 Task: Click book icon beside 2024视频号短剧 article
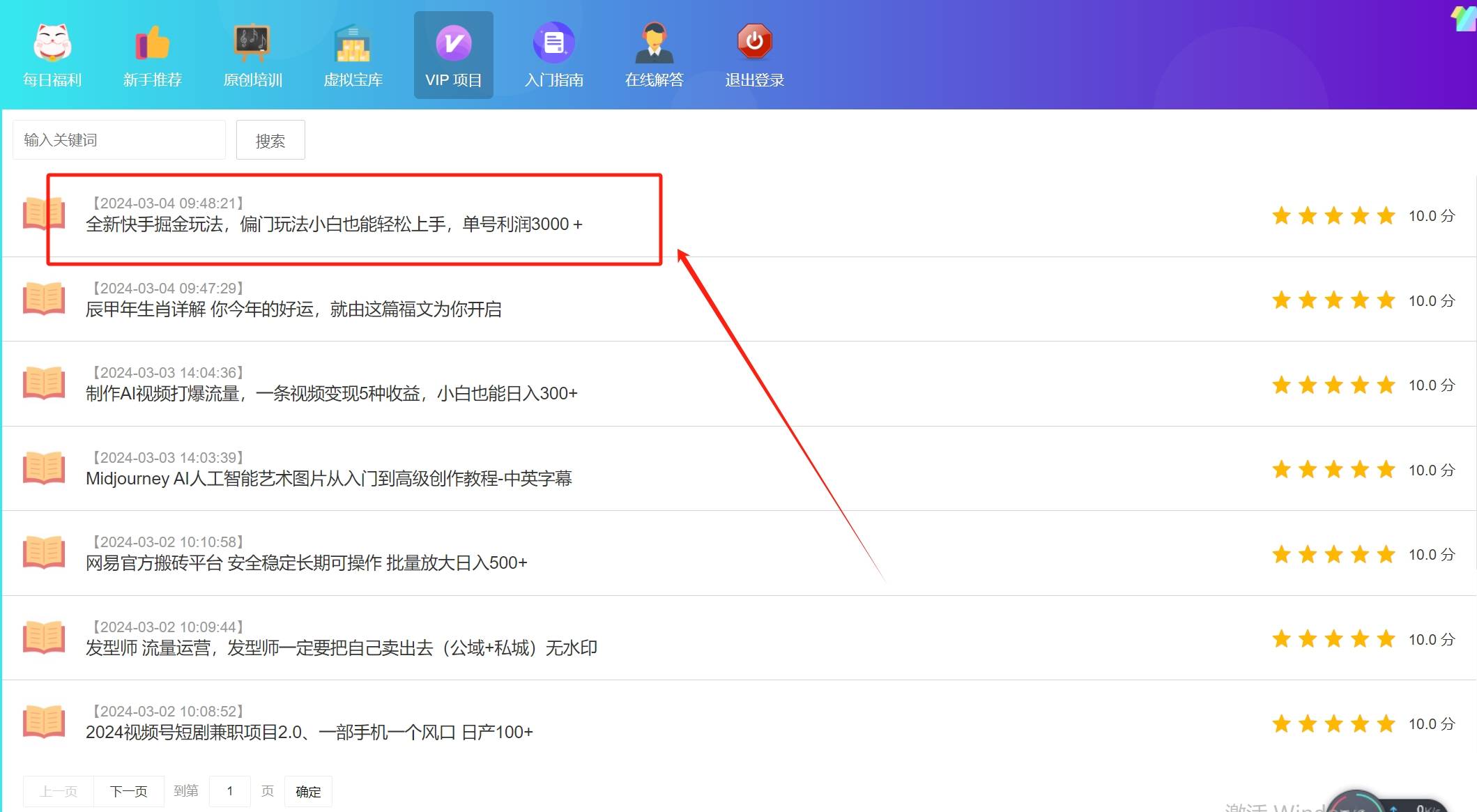coord(44,721)
